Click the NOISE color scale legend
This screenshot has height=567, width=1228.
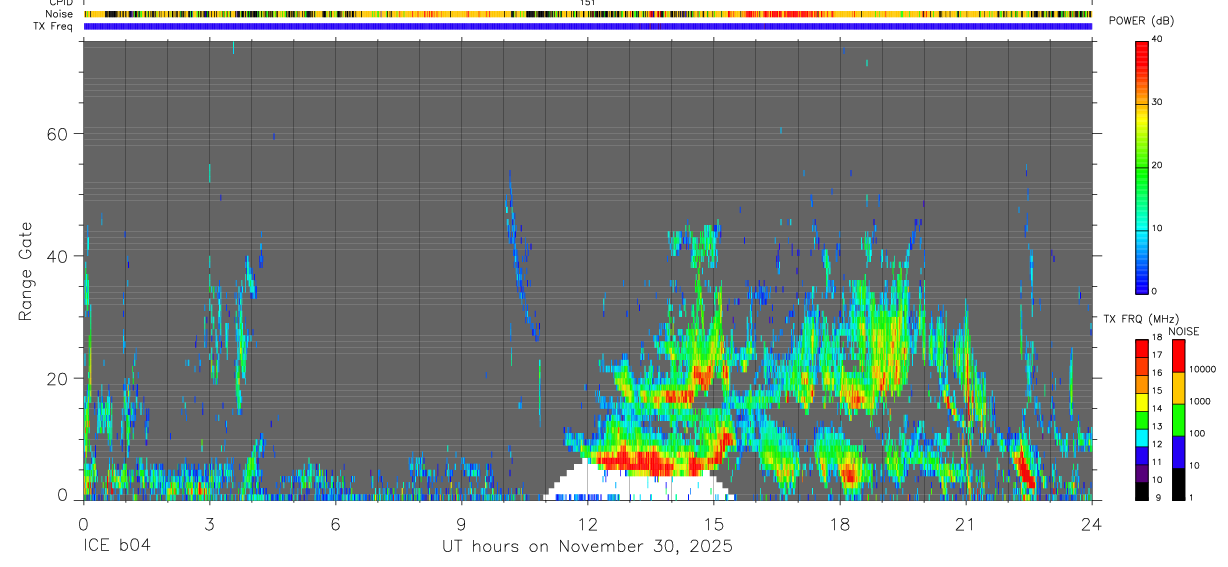pos(1178,420)
